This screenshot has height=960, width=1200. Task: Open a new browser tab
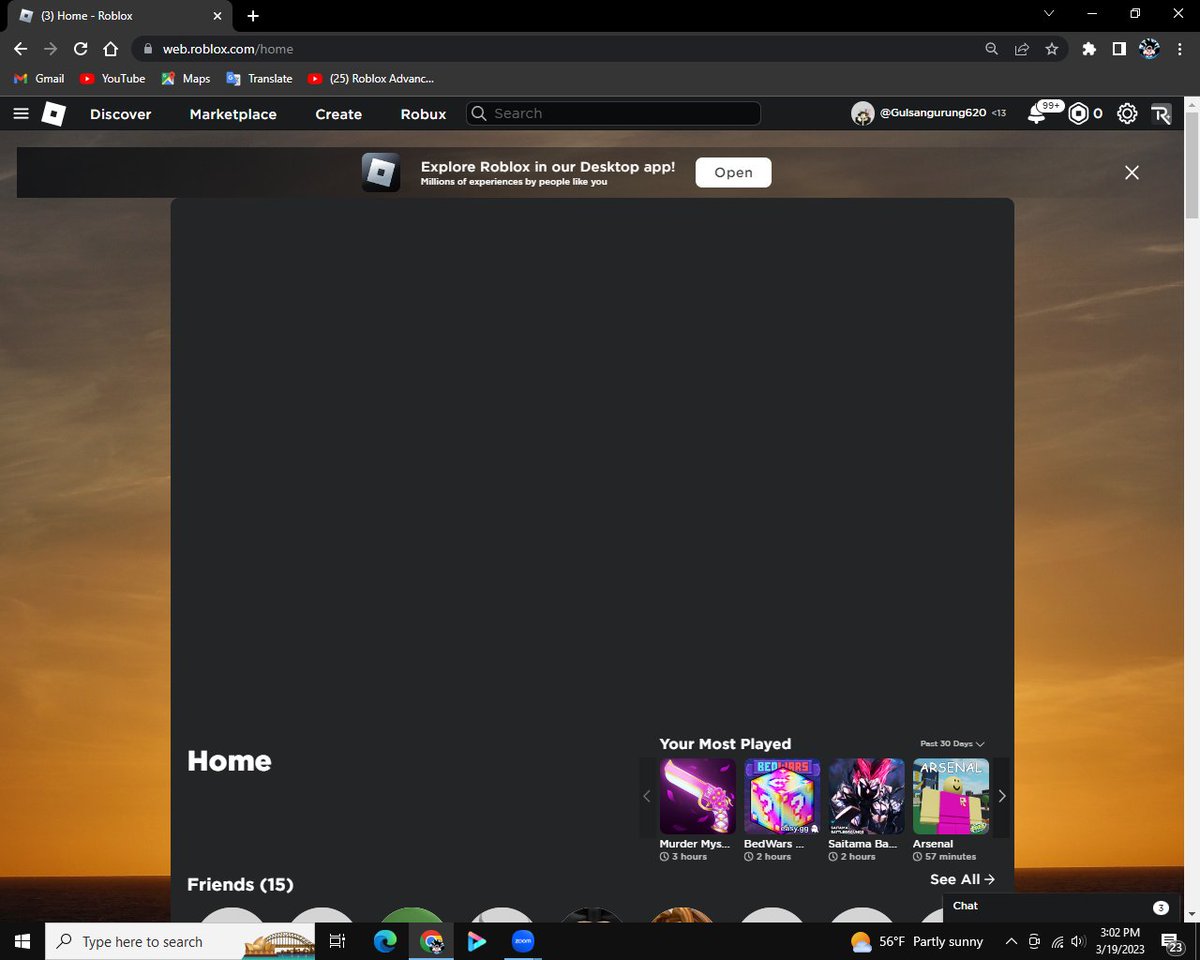pos(253,15)
